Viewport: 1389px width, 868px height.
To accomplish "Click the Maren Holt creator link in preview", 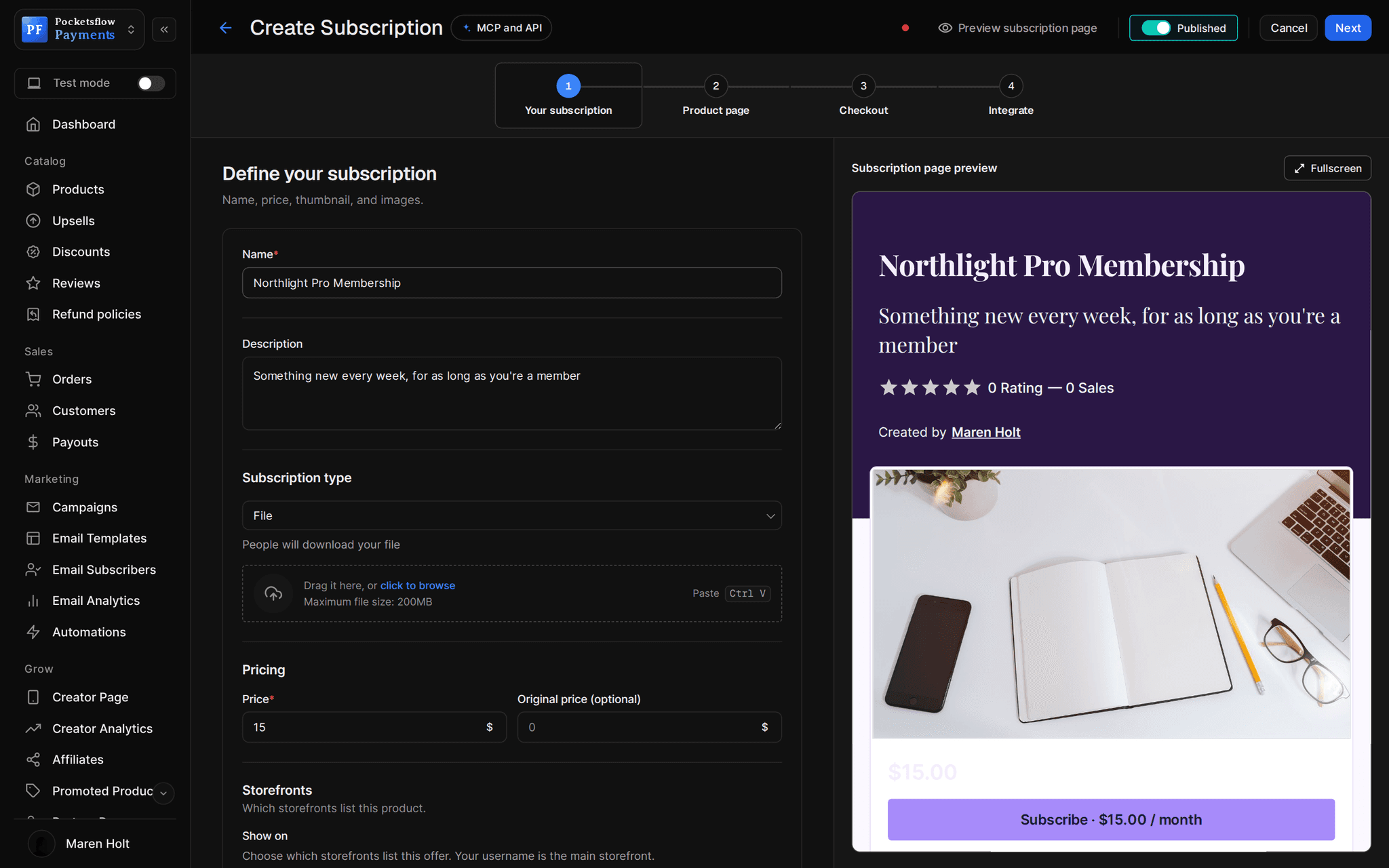I will click(985, 432).
